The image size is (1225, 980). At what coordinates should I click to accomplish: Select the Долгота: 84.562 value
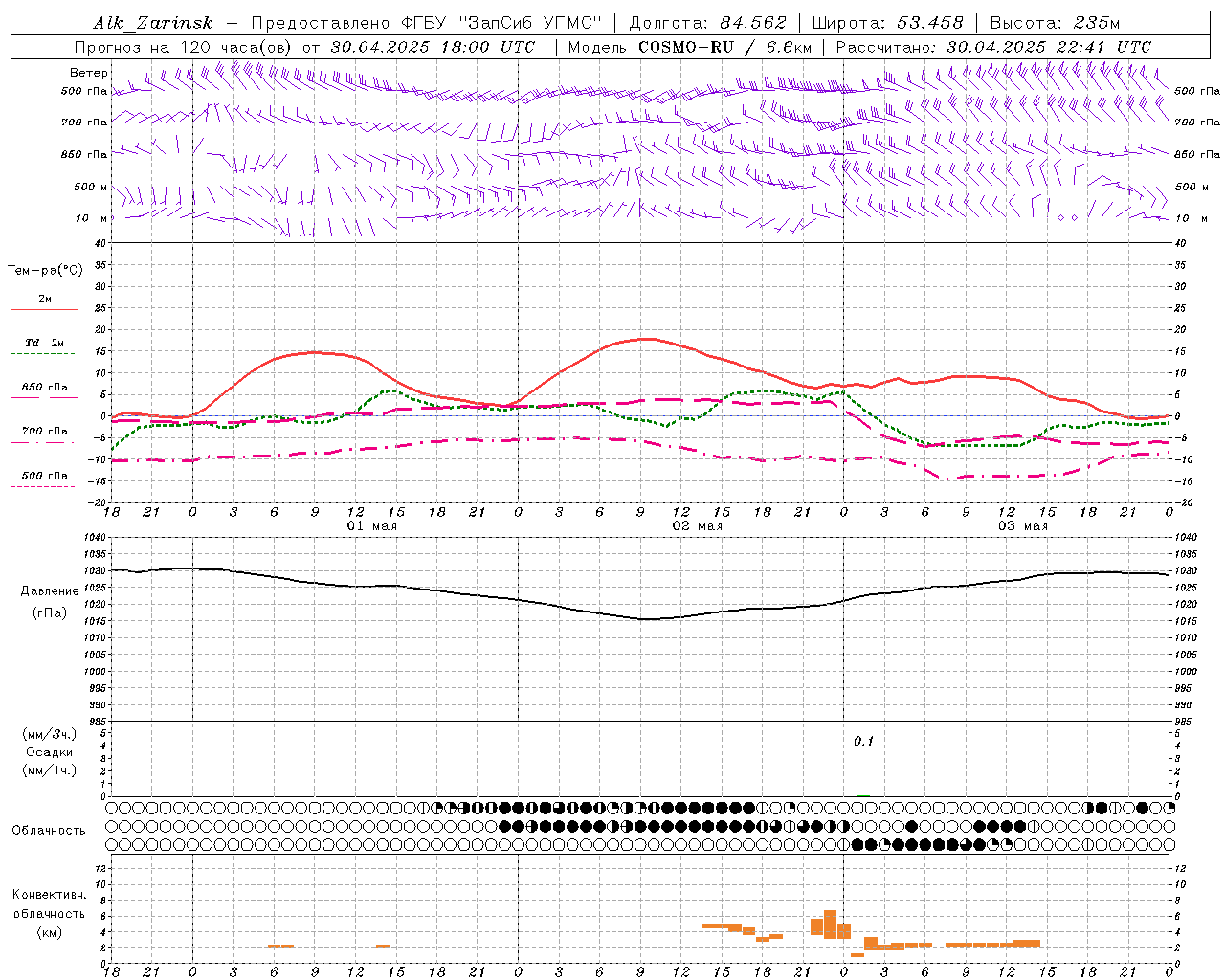pos(707,23)
